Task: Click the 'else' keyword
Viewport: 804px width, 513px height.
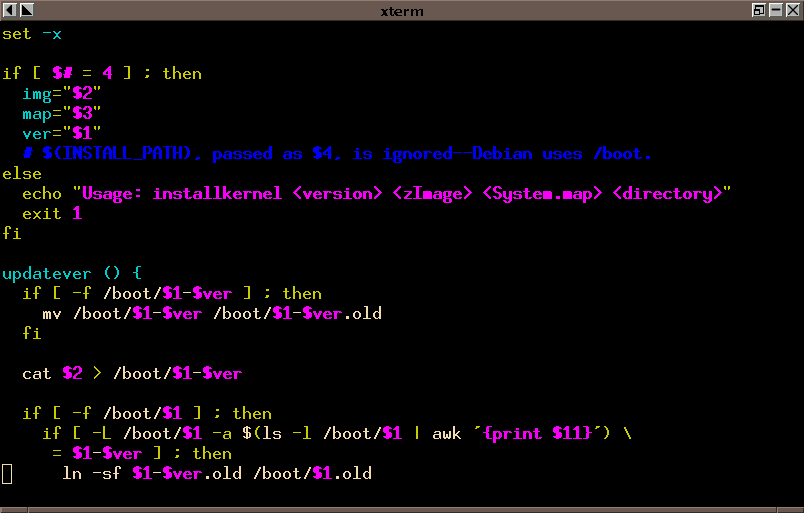Action: point(22,173)
